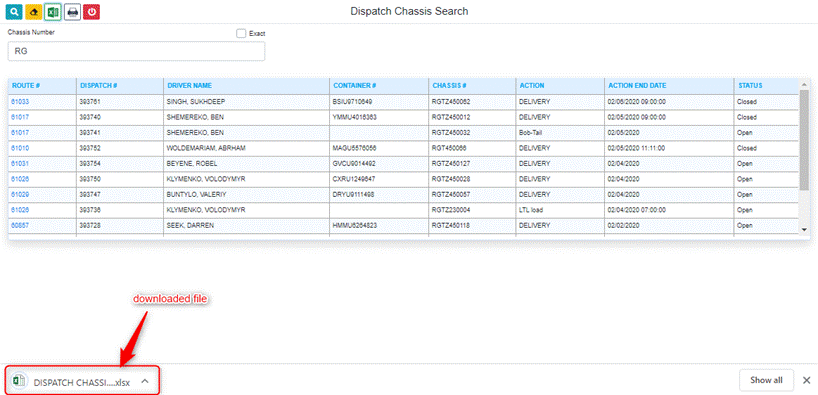Click chassis cell RGT450066

point(472,148)
